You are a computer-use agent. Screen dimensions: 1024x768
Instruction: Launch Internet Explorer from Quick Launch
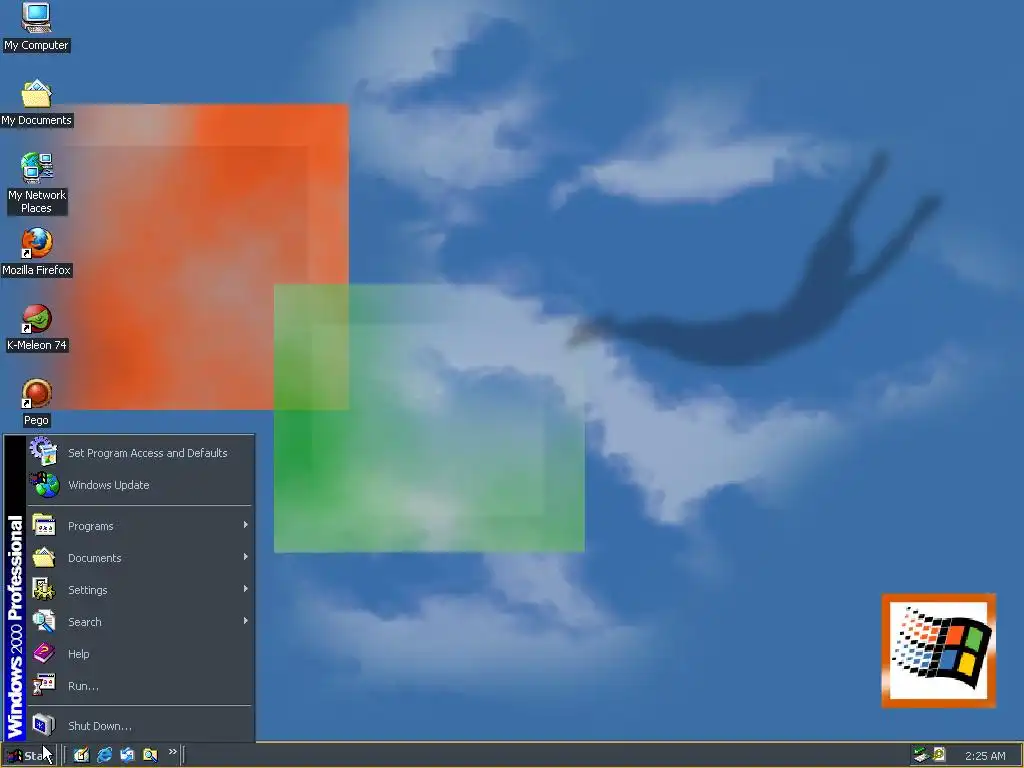pos(104,755)
